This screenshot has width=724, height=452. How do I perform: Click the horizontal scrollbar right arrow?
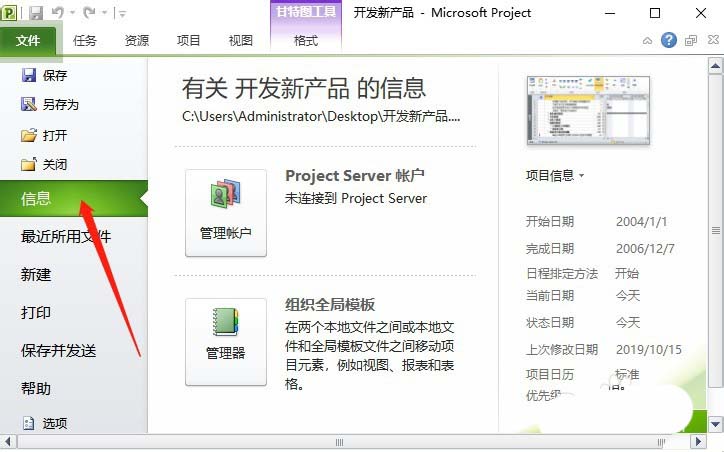click(699, 442)
